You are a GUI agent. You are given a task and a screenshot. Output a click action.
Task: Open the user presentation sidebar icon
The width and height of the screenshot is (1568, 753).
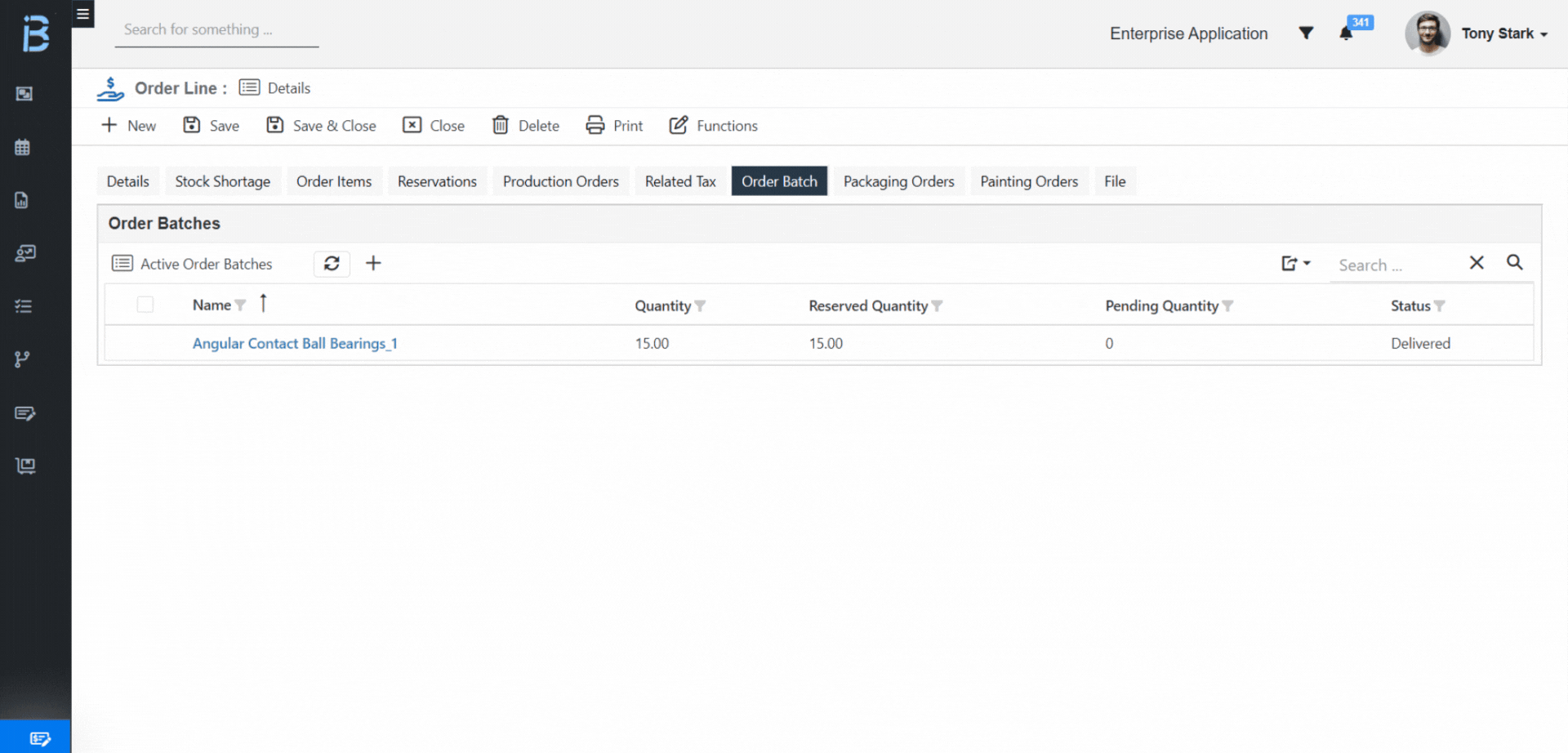[24, 253]
